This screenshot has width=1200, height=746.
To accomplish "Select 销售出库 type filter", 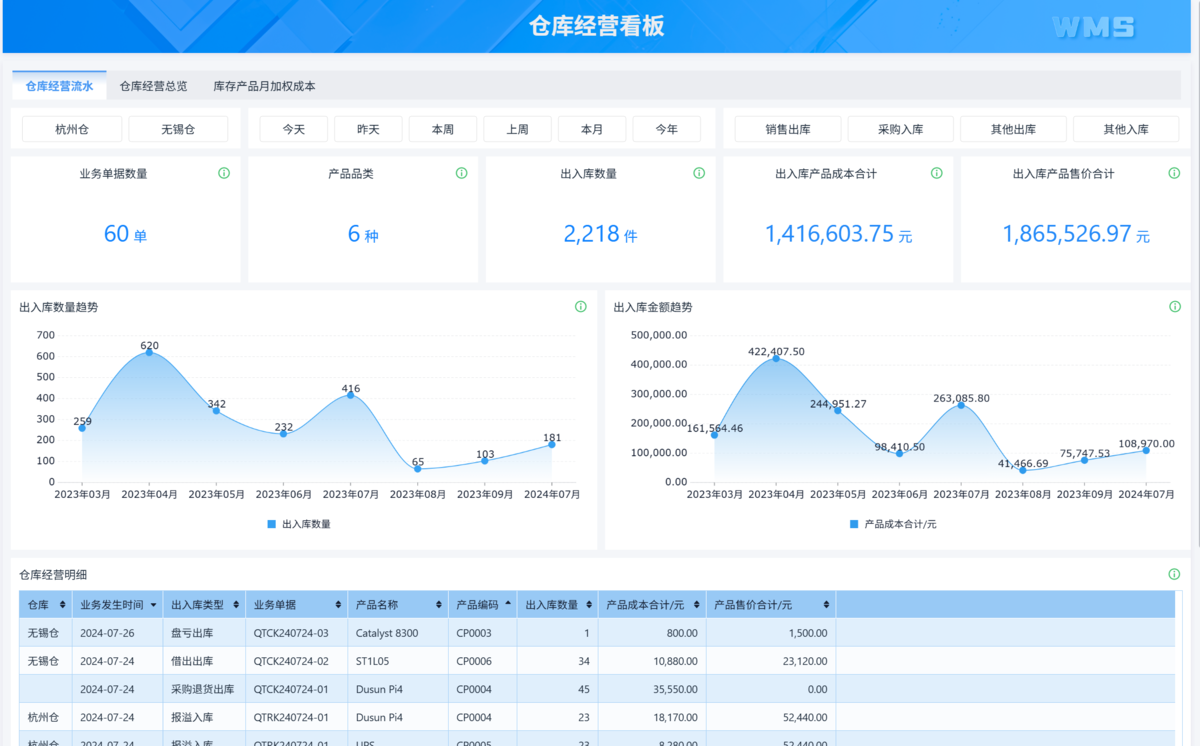I will (x=788, y=129).
